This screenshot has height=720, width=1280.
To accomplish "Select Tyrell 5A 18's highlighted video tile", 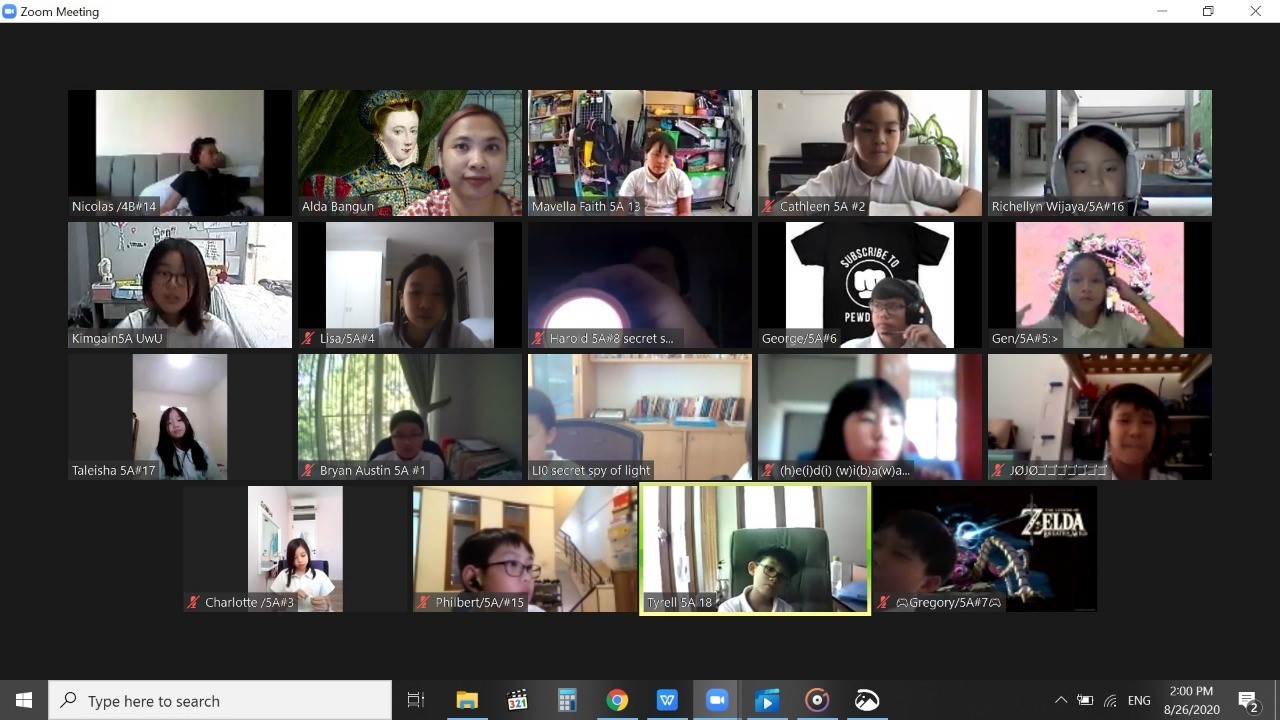I will (x=755, y=549).
